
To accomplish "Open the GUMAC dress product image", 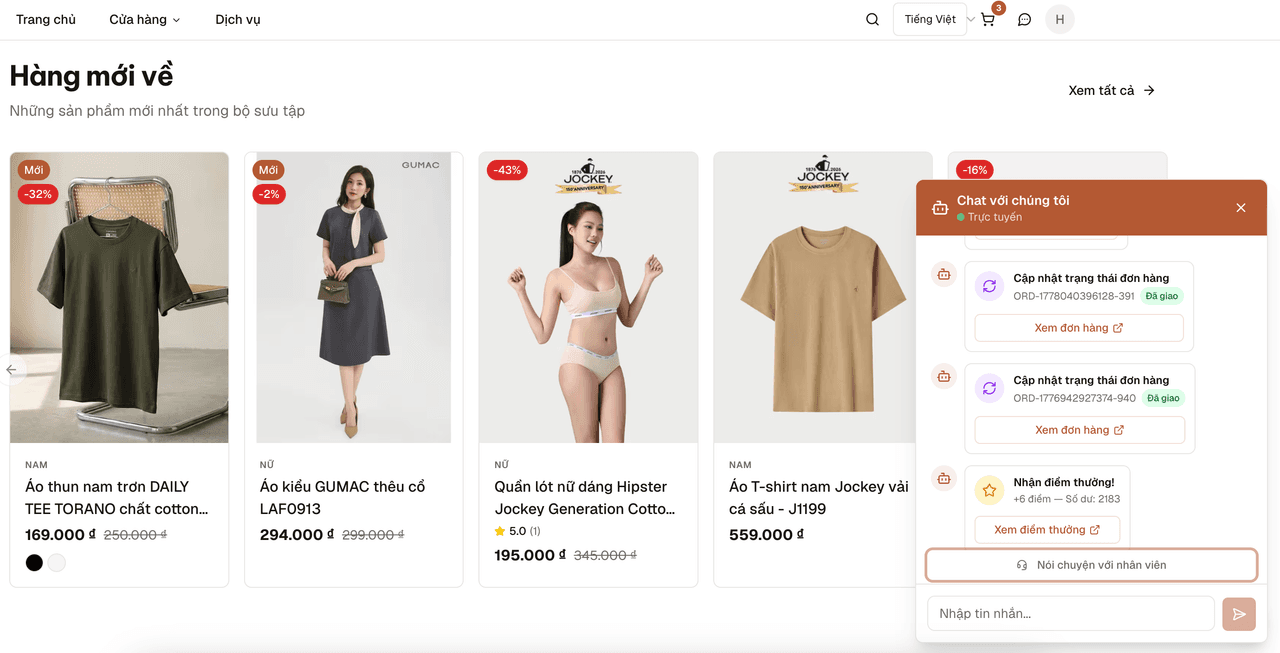I will pyautogui.click(x=354, y=297).
